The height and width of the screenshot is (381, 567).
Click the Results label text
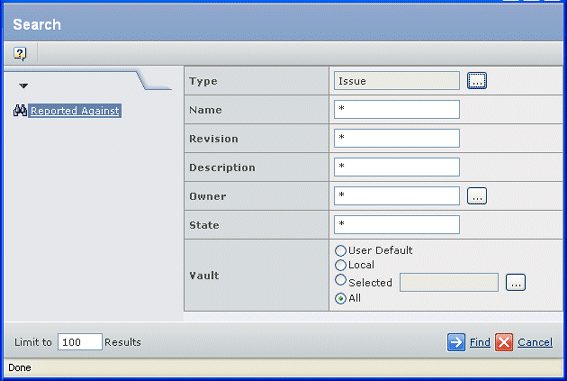123,342
